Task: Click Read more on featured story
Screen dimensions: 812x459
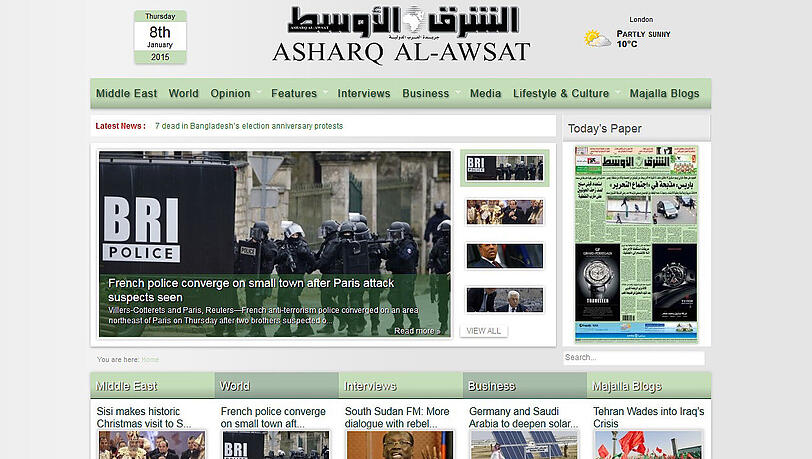Action: click(417, 331)
